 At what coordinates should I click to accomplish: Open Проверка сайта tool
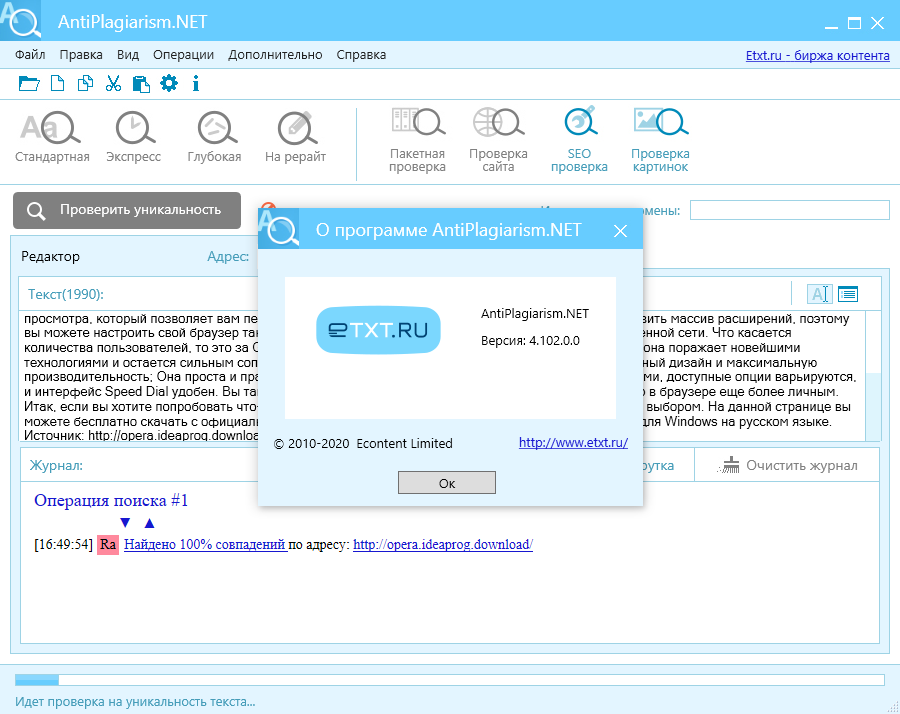coord(498,140)
